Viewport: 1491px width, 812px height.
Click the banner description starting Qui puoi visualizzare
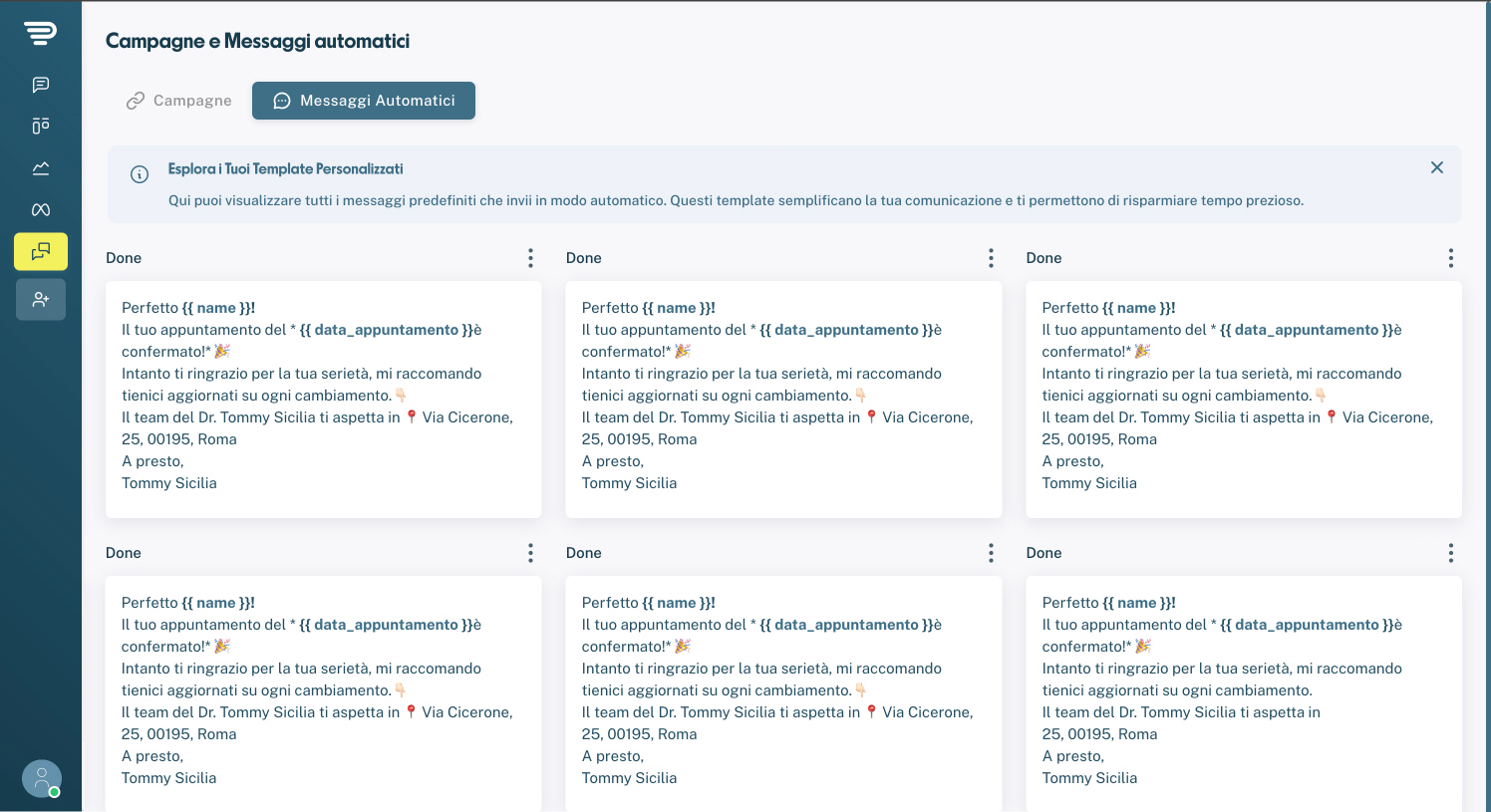click(x=736, y=200)
